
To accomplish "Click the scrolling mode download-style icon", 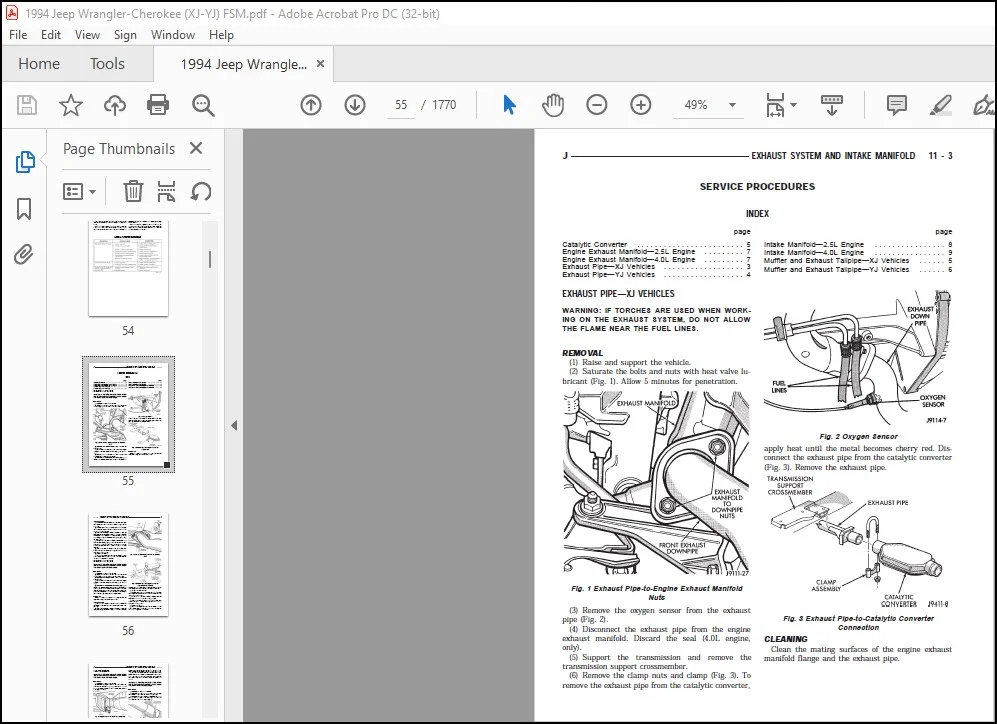I will (832, 105).
